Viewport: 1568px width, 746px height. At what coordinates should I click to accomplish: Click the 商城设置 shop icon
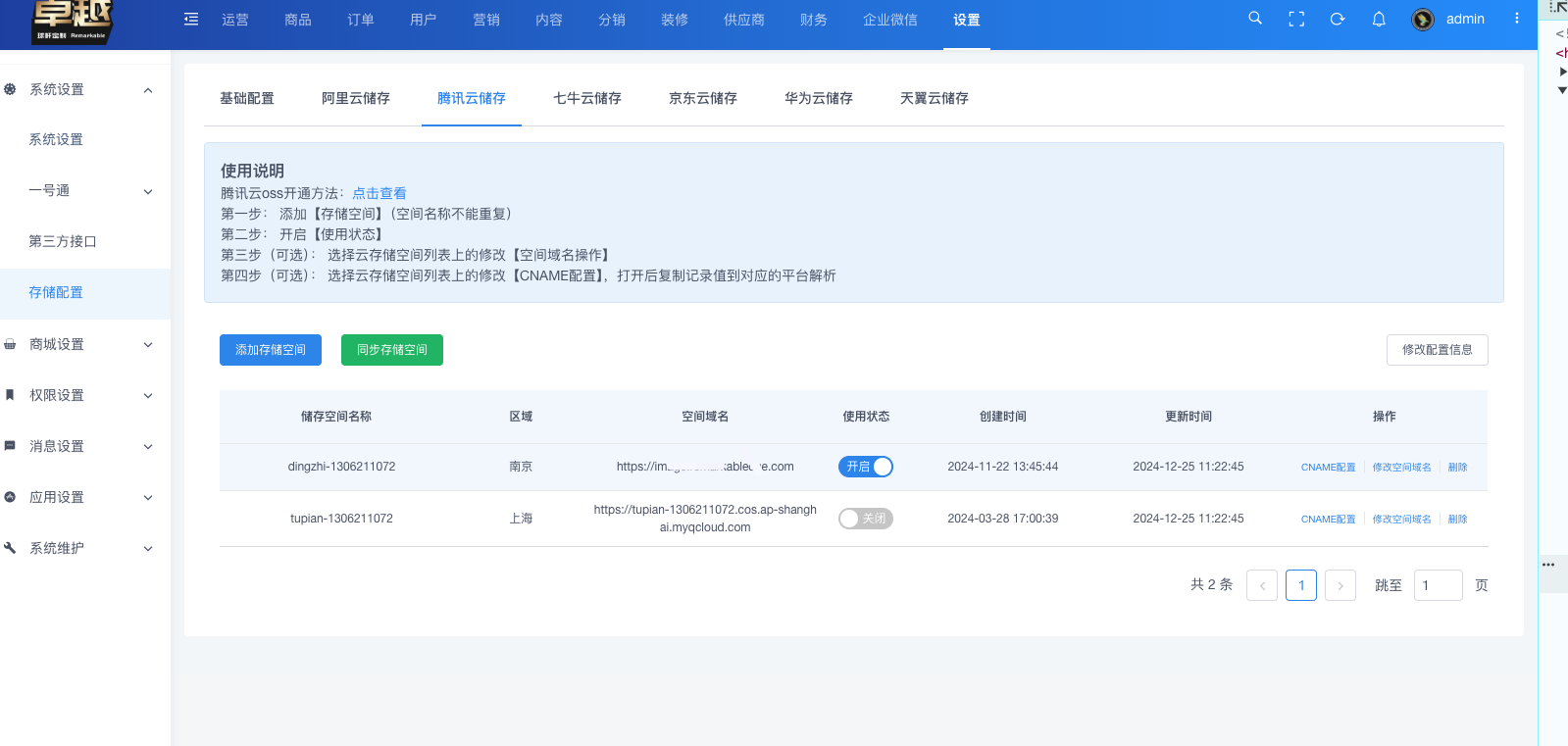[10, 344]
